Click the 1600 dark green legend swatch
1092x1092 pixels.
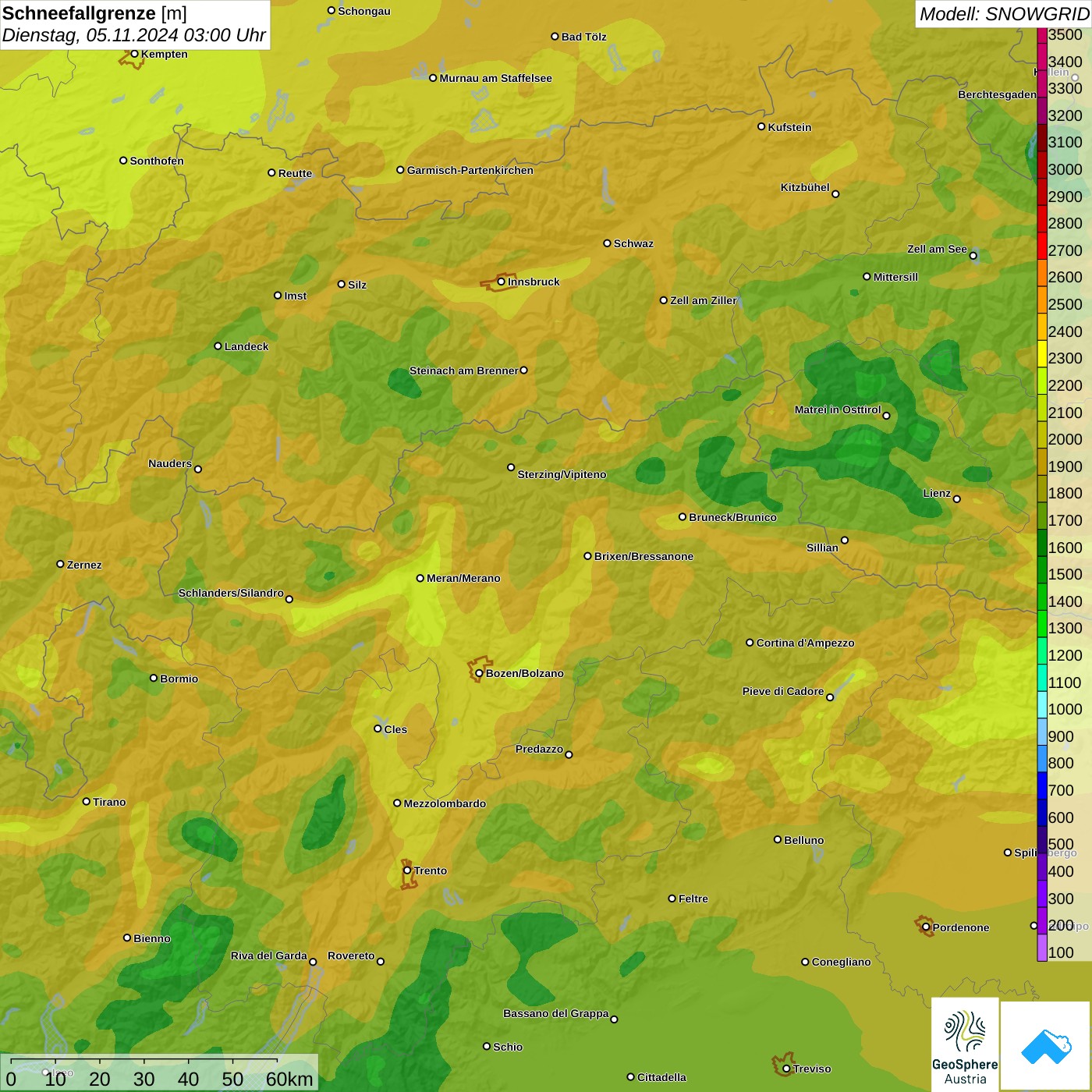tap(1042, 543)
